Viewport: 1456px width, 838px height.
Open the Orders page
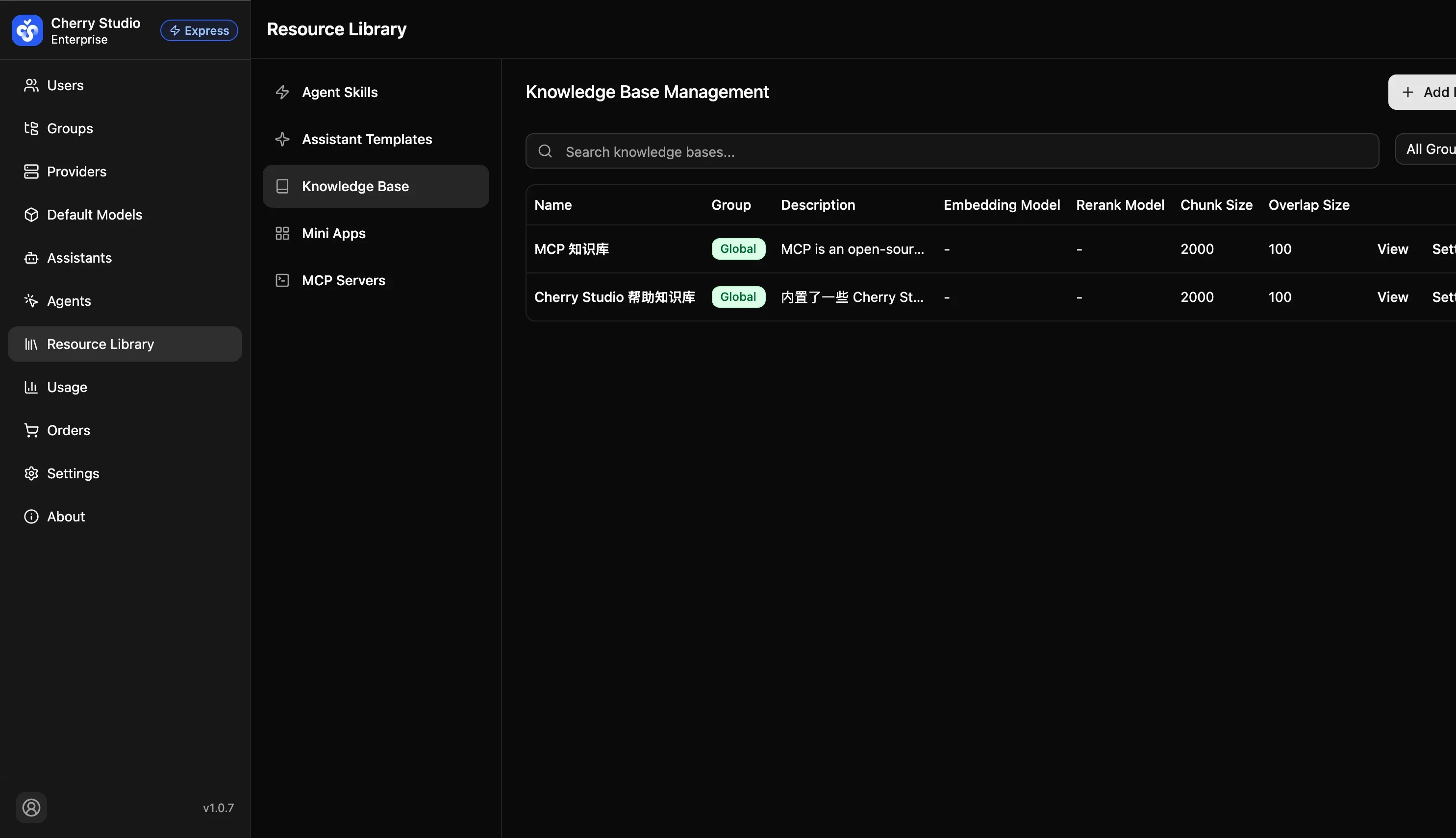point(125,430)
